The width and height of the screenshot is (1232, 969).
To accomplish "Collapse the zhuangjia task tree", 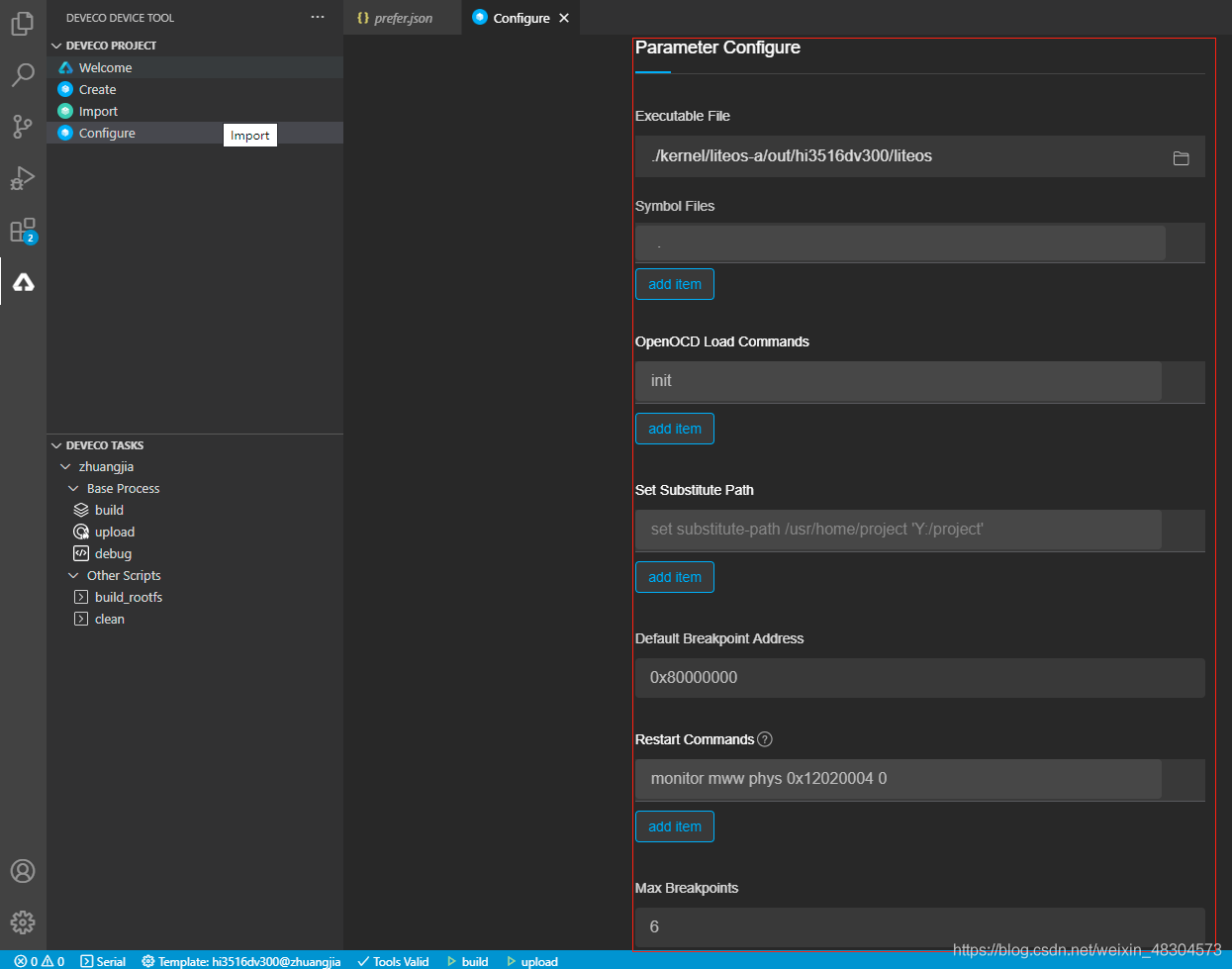I will [65, 467].
